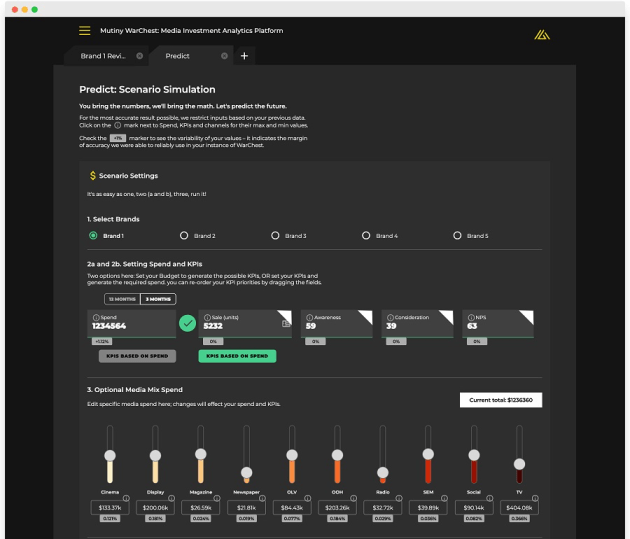Click the info icon next to Sale (units)
Screen dimensions: 630x539
point(207,317)
